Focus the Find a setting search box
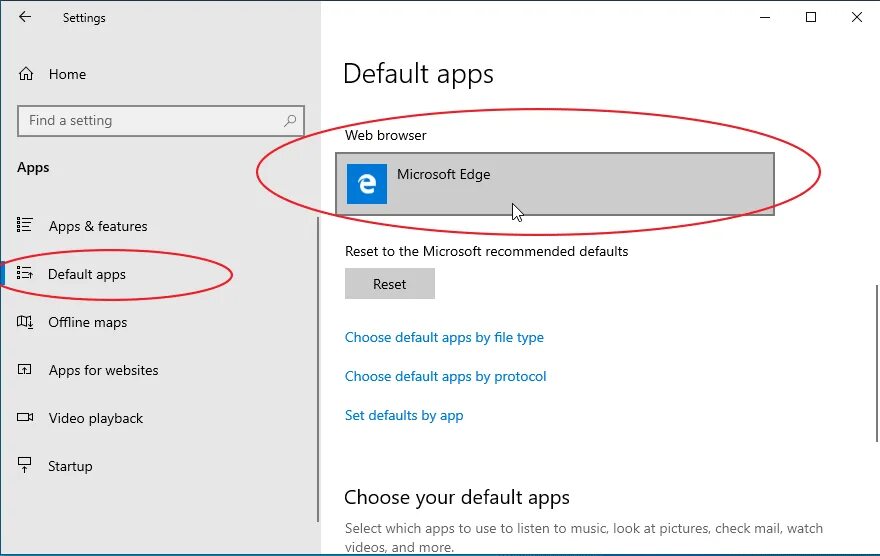The width and height of the screenshot is (880, 556). pos(150,121)
